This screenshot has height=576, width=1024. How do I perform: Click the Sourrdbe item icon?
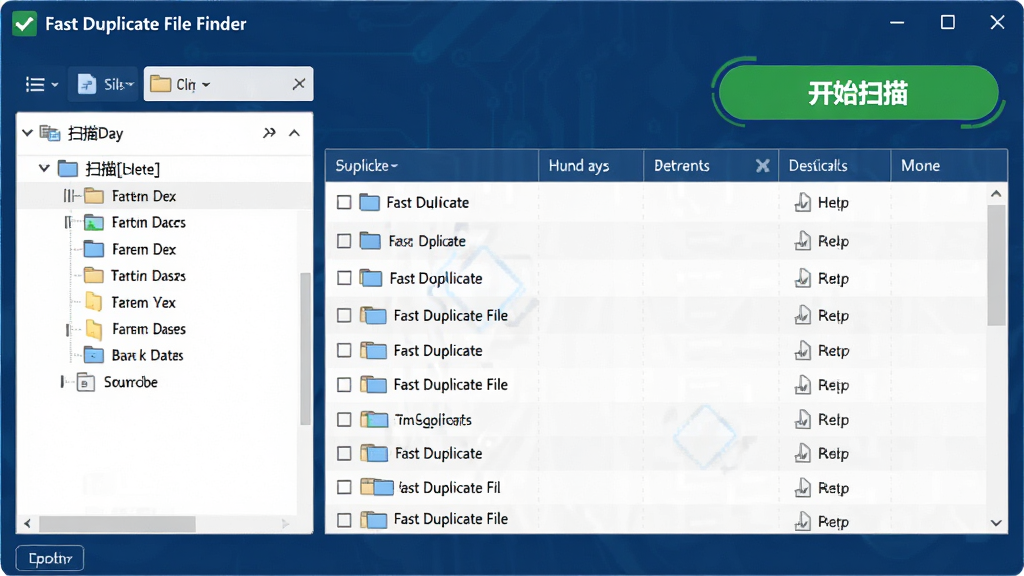pos(86,382)
